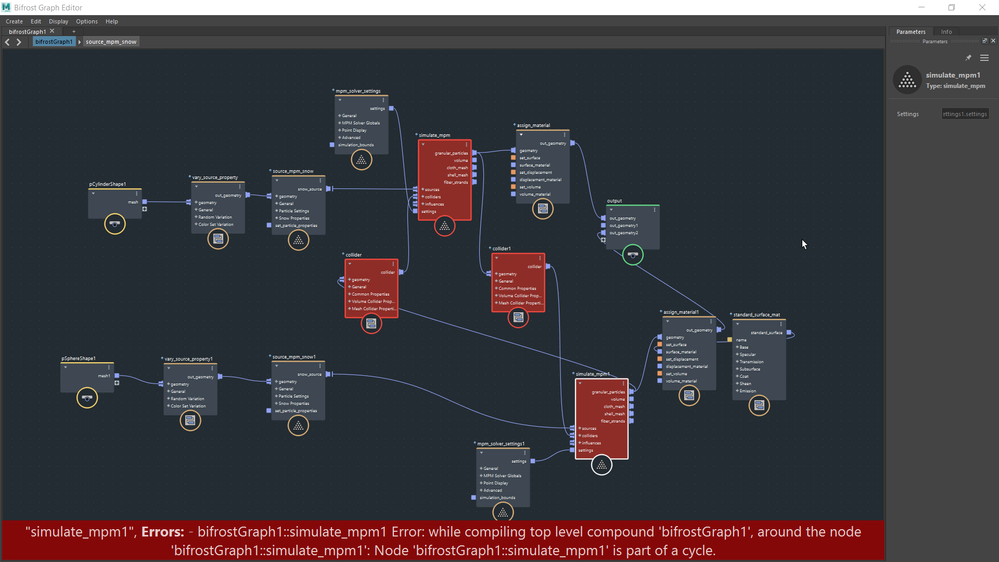Close the Parameters panel
The height and width of the screenshot is (562, 999).
tap(993, 41)
